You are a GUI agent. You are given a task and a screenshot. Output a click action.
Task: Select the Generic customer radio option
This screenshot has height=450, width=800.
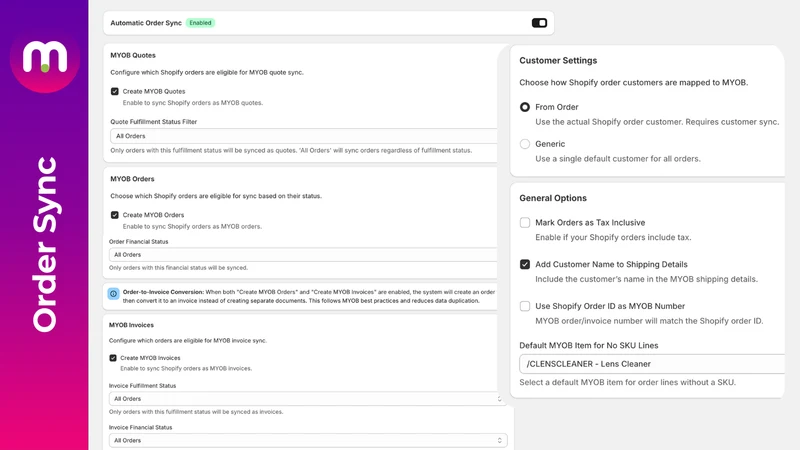pos(524,144)
